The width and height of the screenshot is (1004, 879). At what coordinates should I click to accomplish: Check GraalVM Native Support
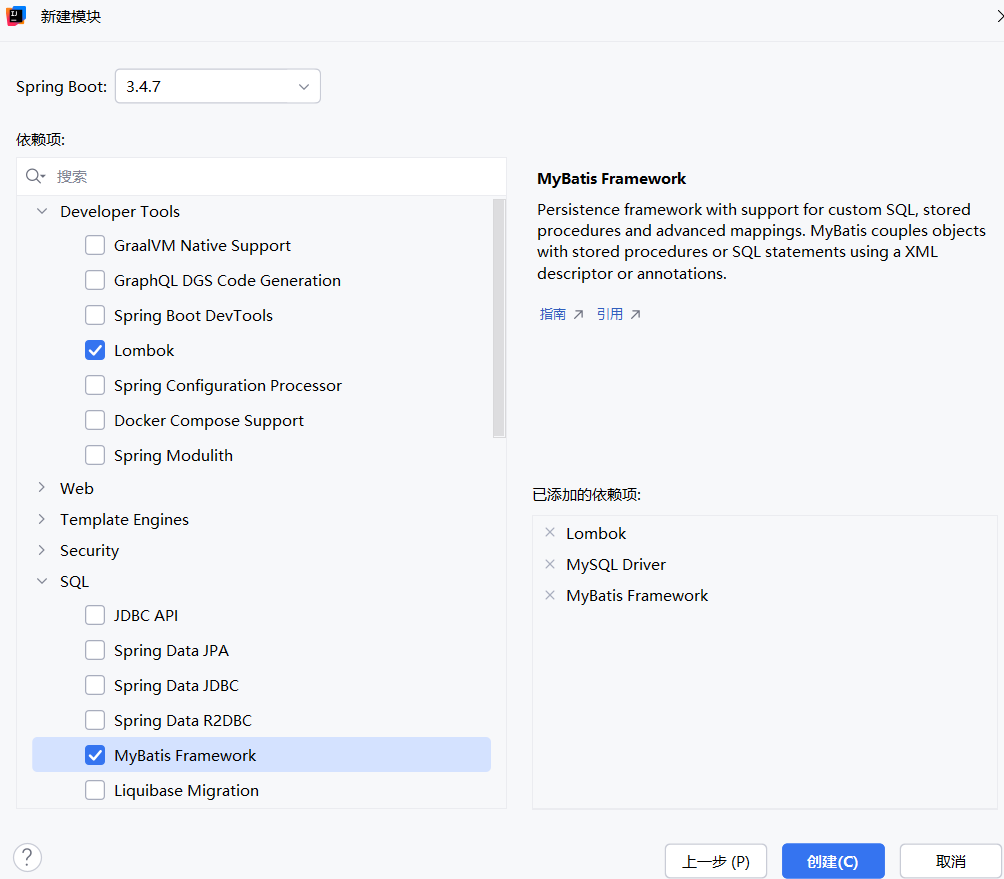point(95,245)
